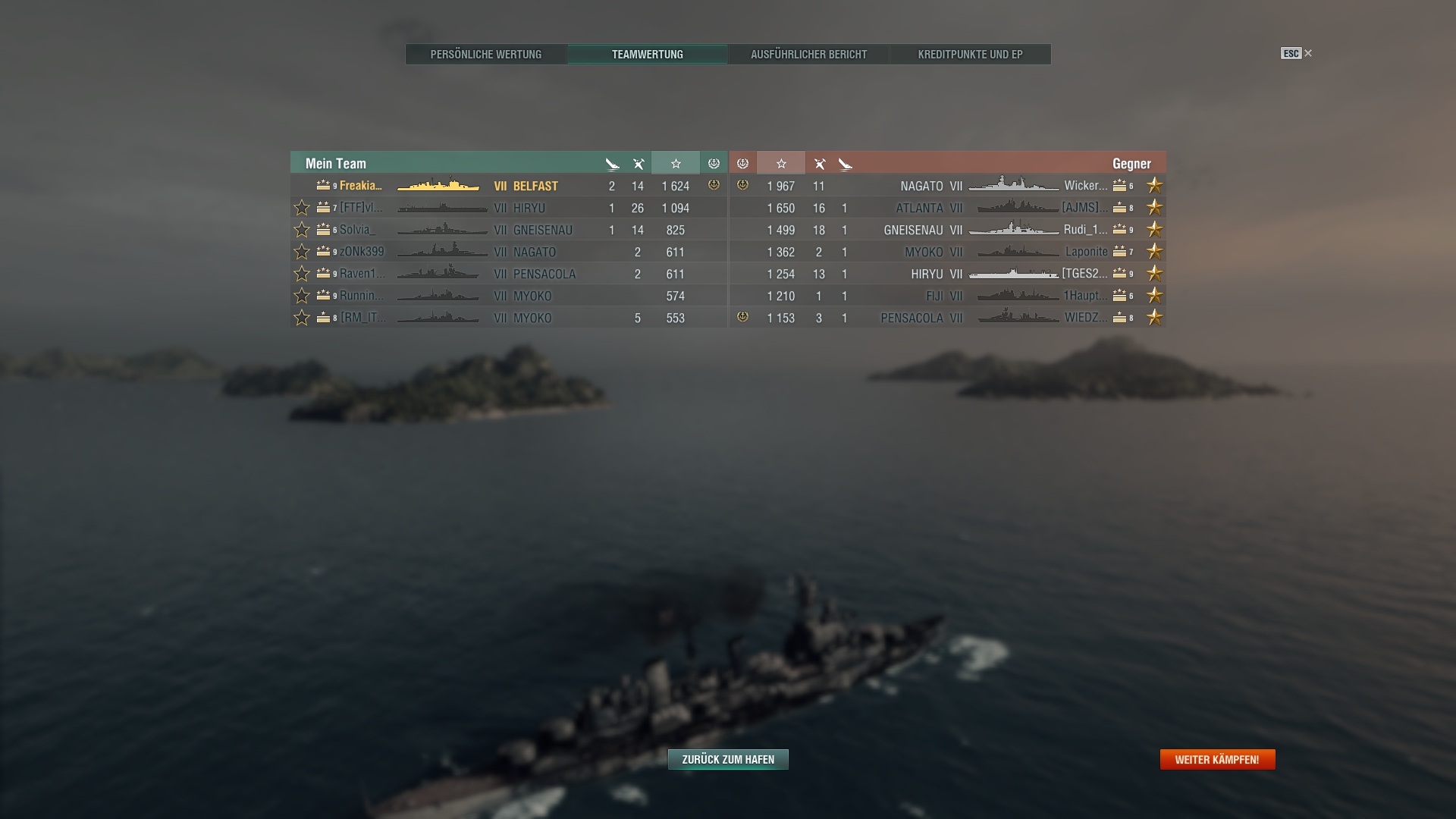Sort enemy team by star XP column

(x=781, y=164)
